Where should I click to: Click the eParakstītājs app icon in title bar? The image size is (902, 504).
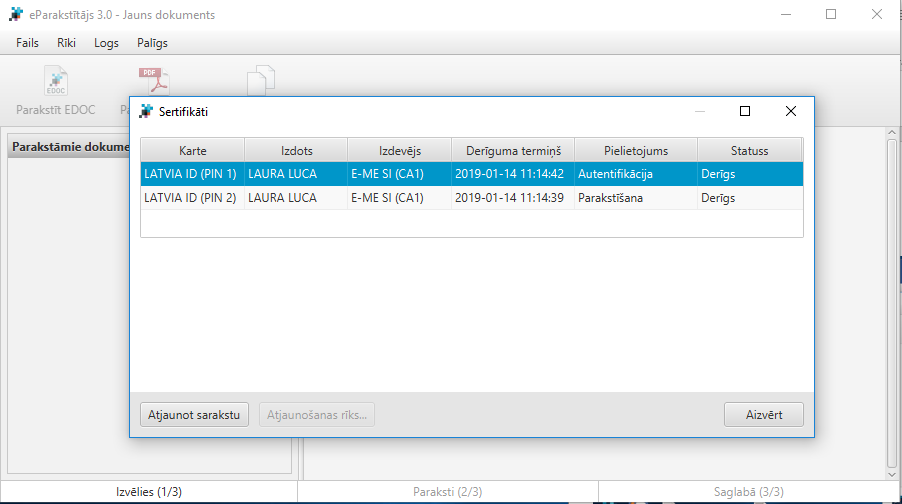tap(16, 15)
